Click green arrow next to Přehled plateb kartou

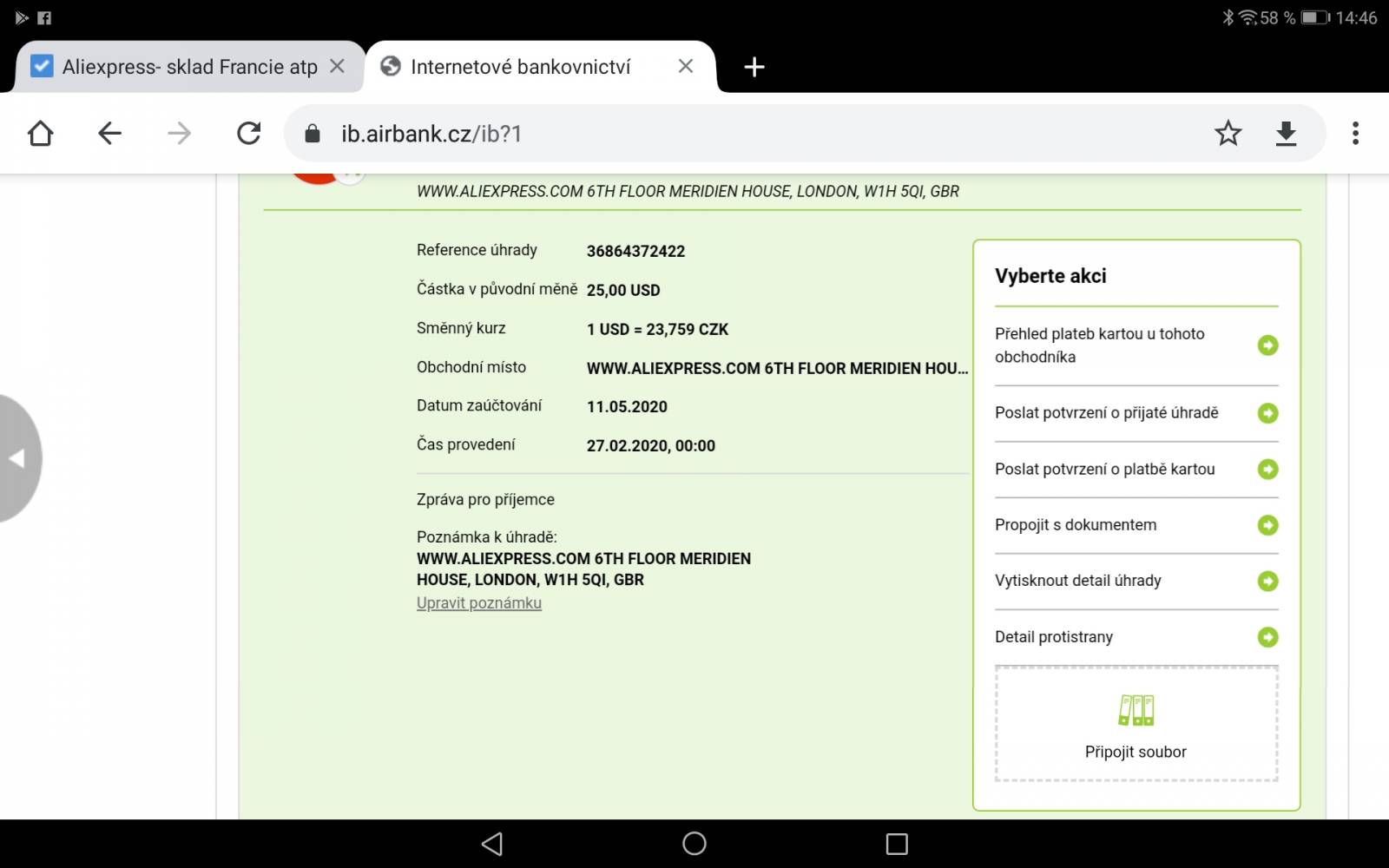[x=1267, y=345]
